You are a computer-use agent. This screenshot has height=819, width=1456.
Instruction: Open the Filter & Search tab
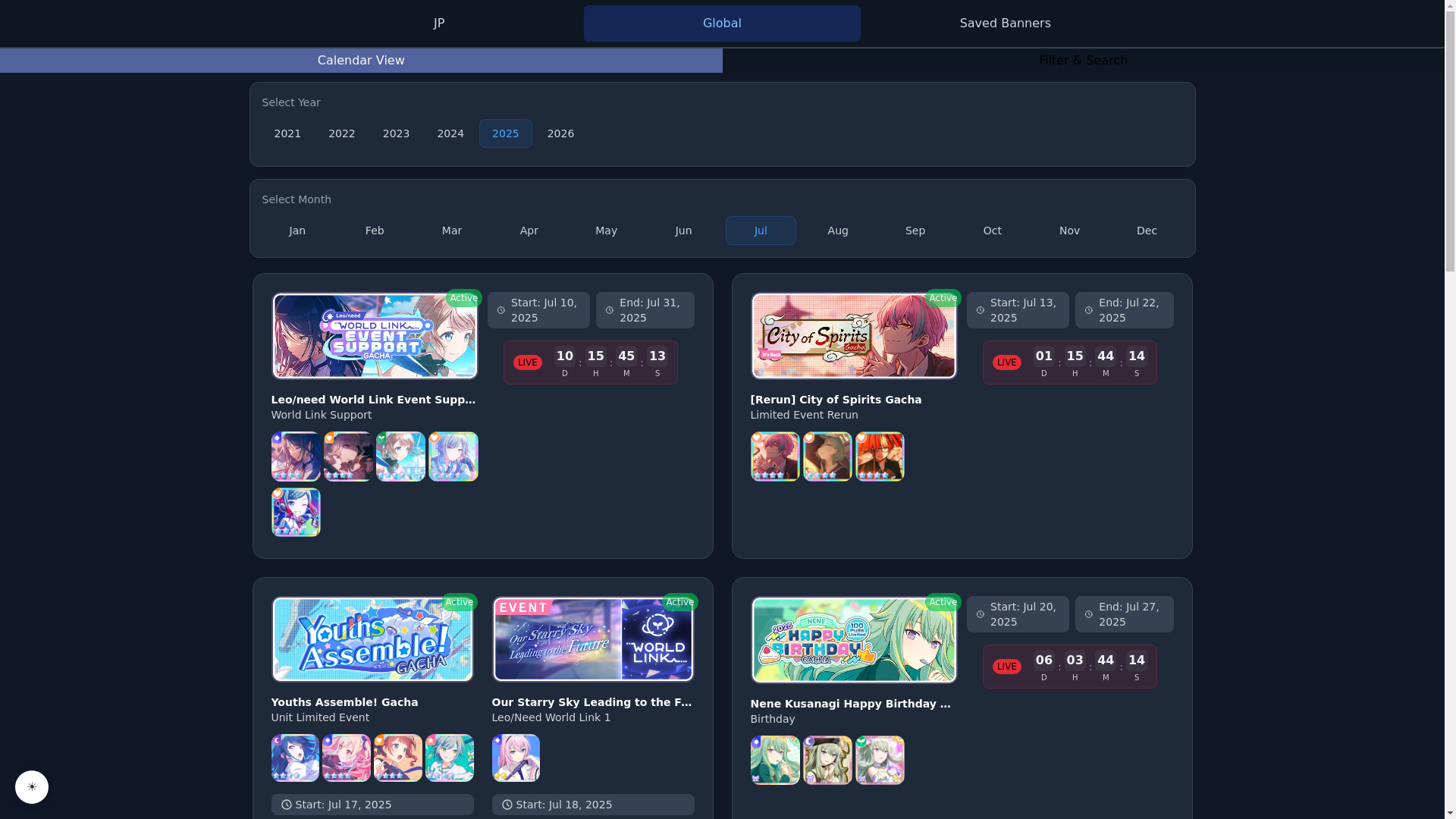(1083, 61)
